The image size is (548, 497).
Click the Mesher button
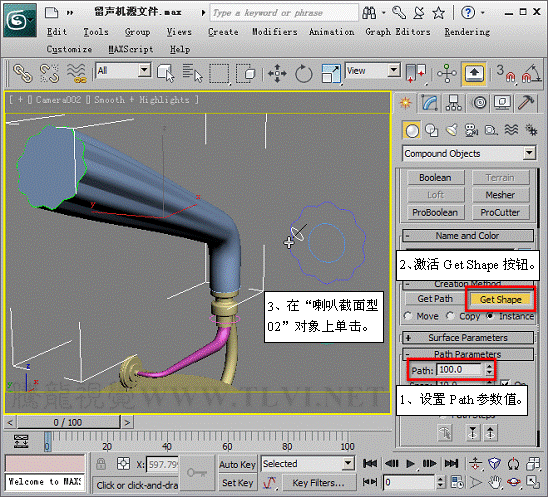click(500, 195)
